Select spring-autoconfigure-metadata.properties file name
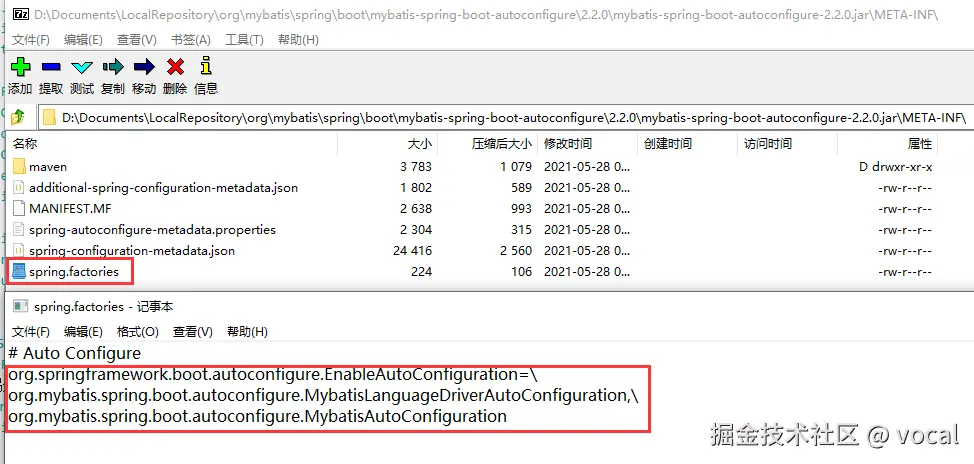Image resolution: width=974 pixels, height=464 pixels. (x=152, y=230)
